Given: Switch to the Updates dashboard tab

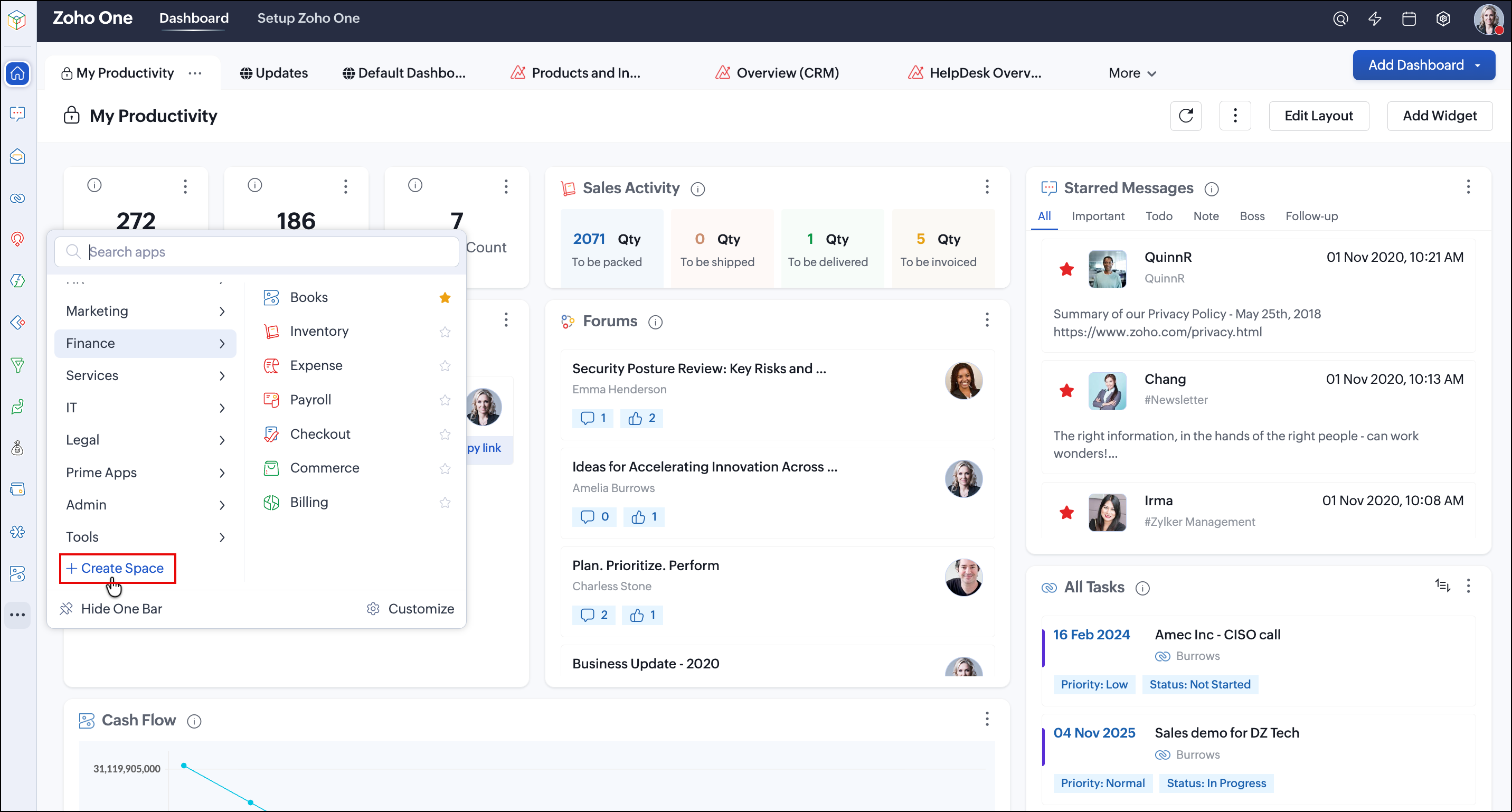Looking at the screenshot, I should (x=273, y=73).
